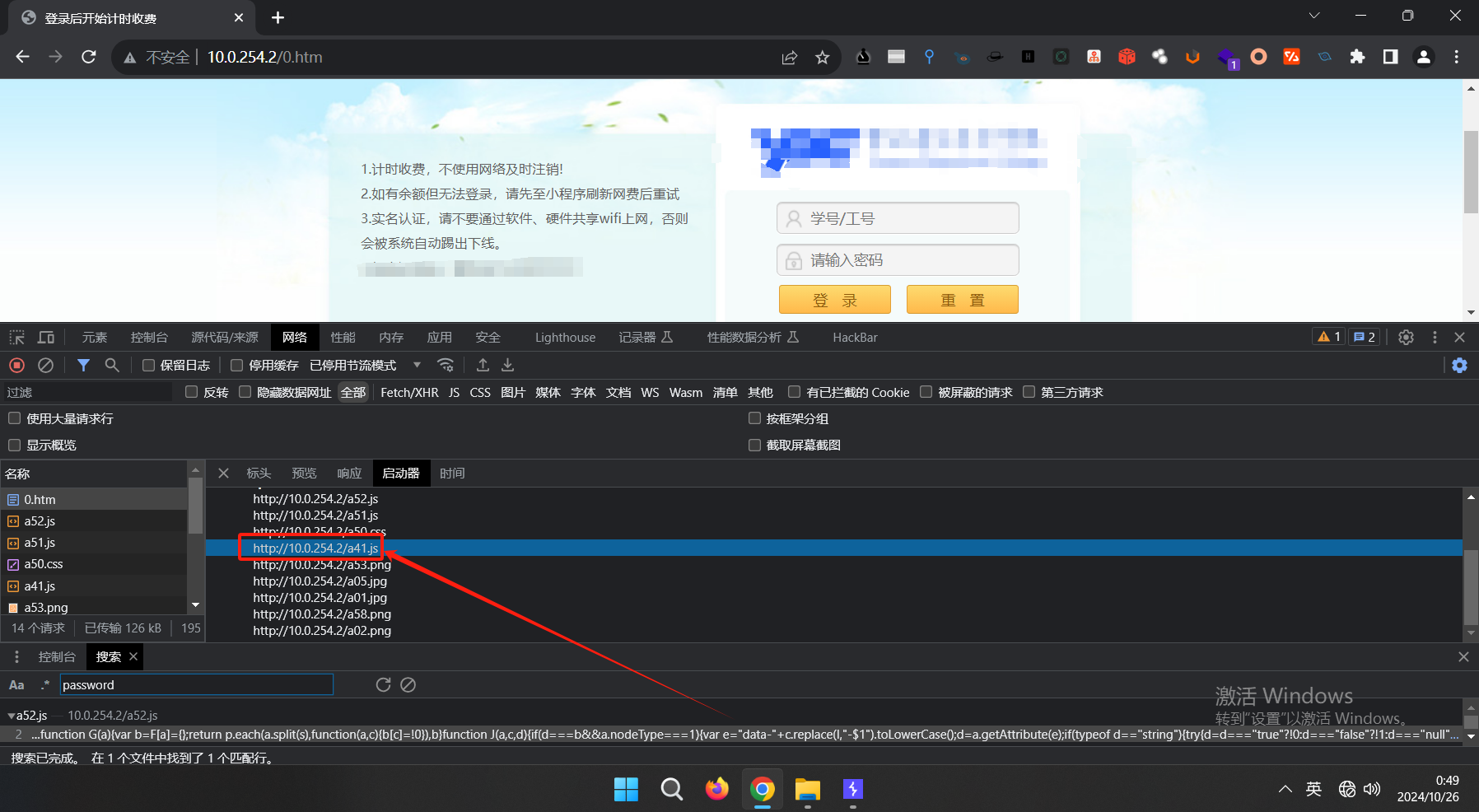Open the browser extensions puzzle icon
Image resolution: width=1479 pixels, height=812 pixels.
[1357, 57]
